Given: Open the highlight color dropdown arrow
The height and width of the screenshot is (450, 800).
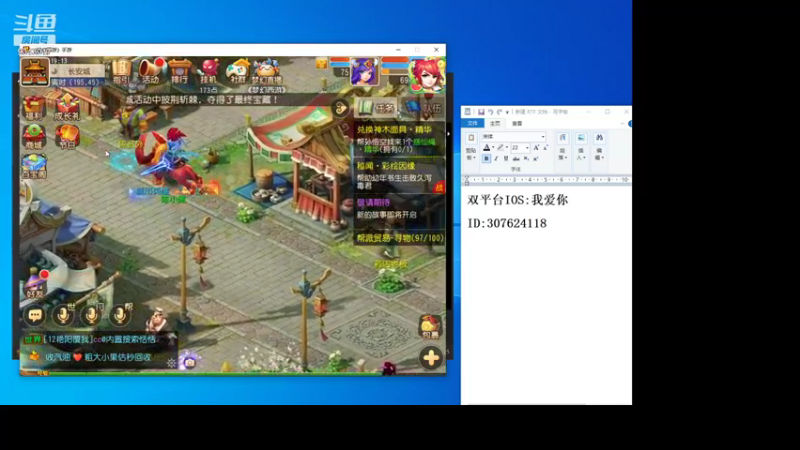Looking at the screenshot, I should (x=507, y=147).
